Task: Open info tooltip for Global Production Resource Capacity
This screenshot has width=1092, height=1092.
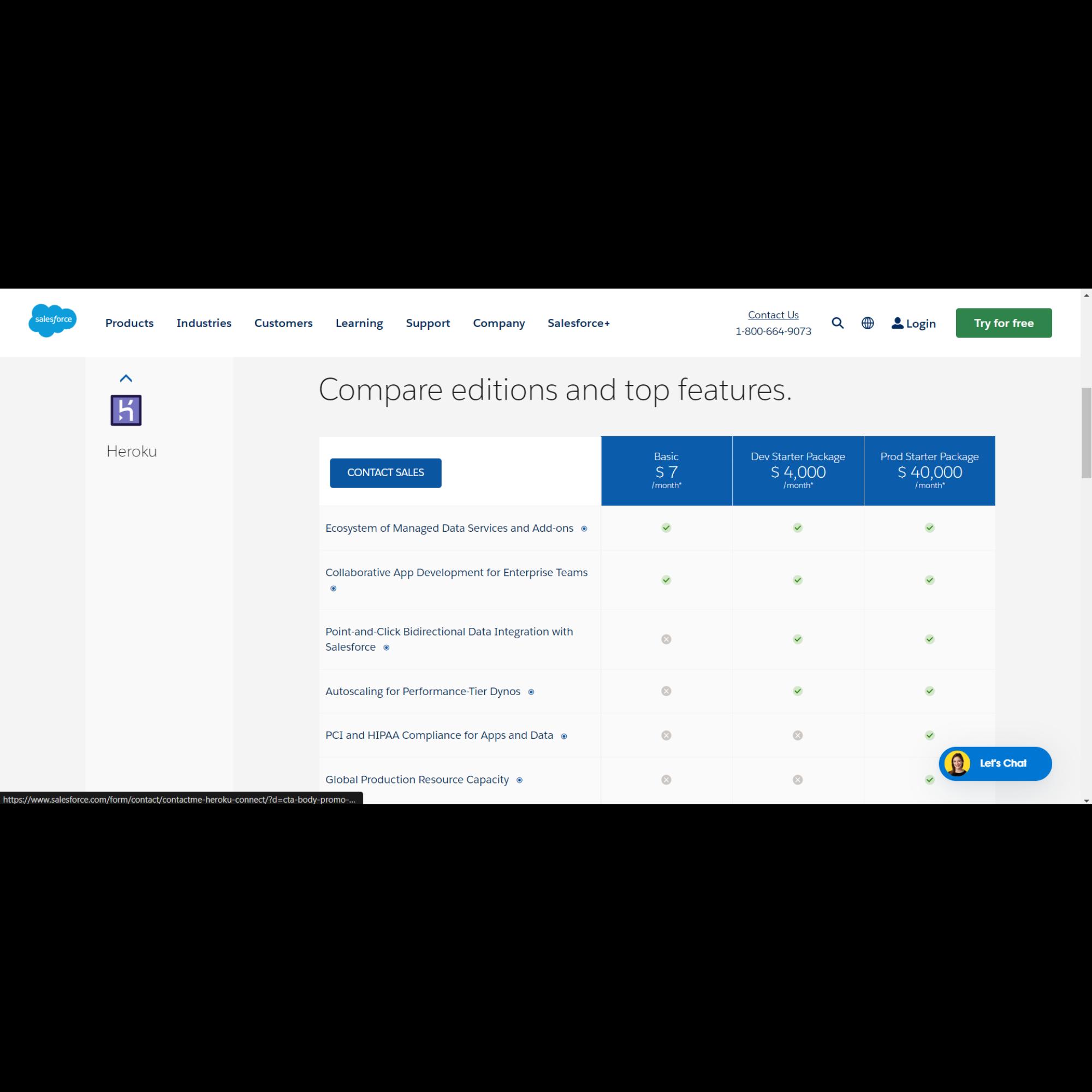Action: [x=519, y=780]
